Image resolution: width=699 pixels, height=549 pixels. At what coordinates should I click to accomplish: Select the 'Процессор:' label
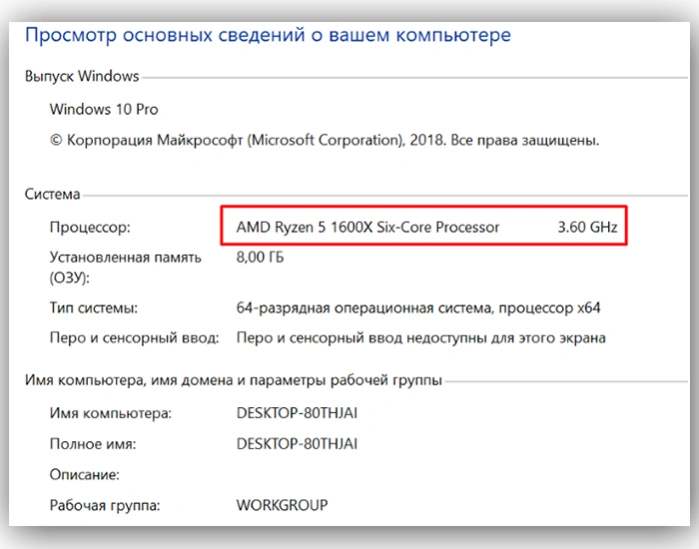click(90, 227)
